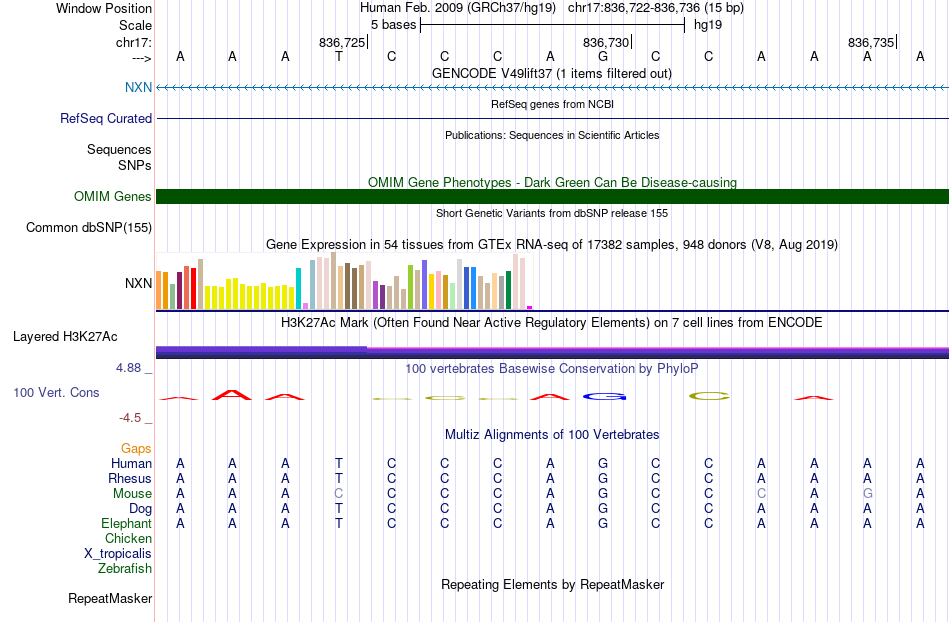Click the GTEx Gene Expression title text
Viewport: 950px width, 622px height.
pyautogui.click(x=552, y=245)
